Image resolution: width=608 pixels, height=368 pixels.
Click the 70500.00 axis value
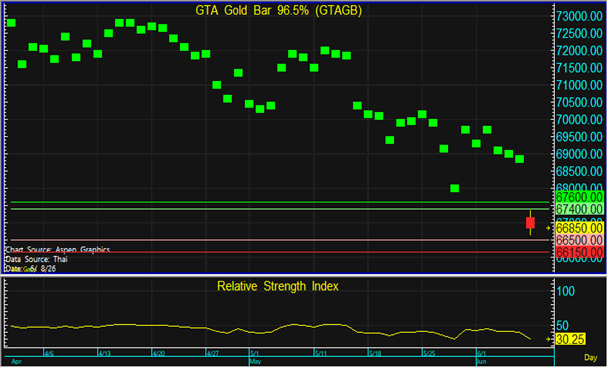tap(579, 103)
